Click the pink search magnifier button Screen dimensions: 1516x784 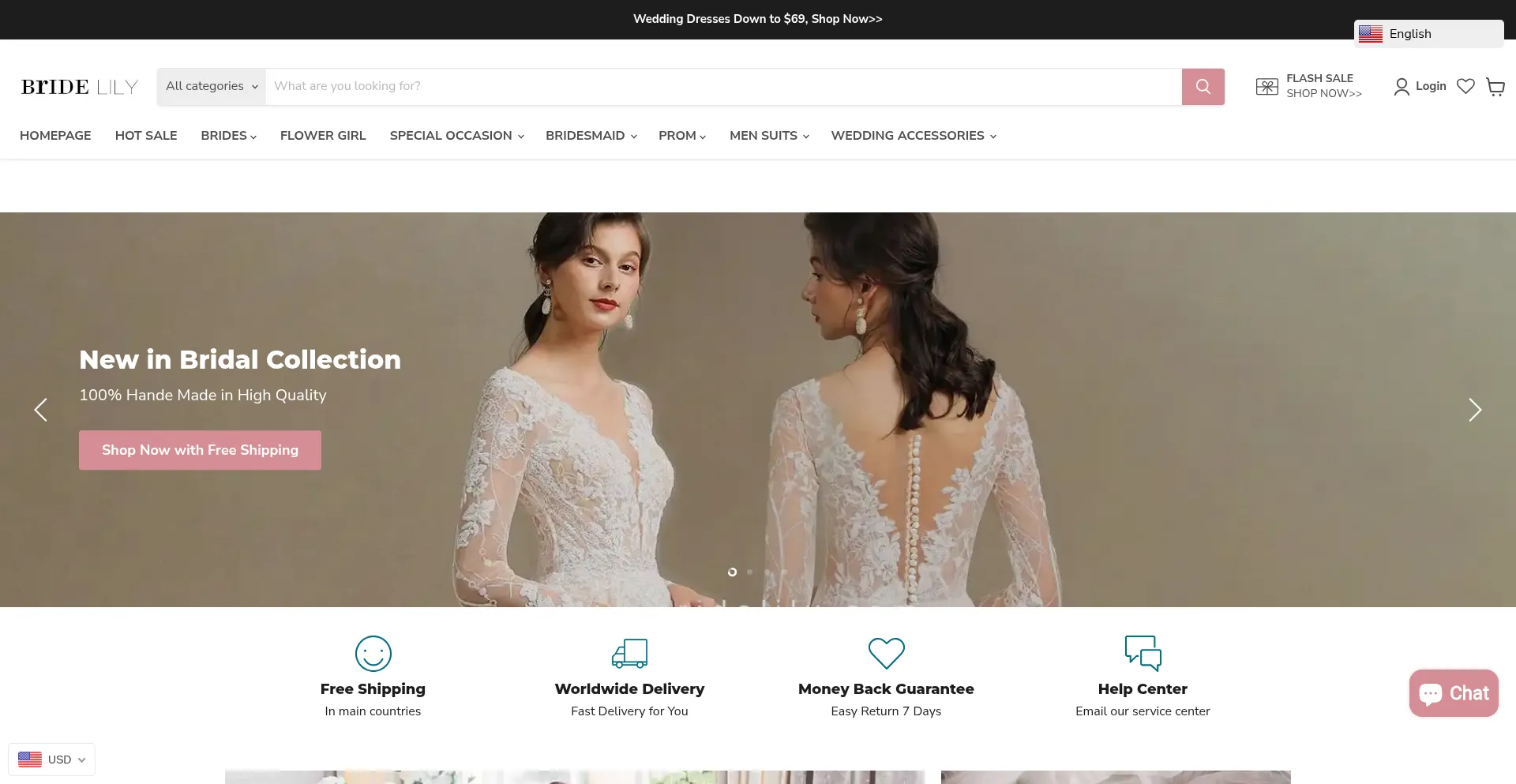point(1203,87)
